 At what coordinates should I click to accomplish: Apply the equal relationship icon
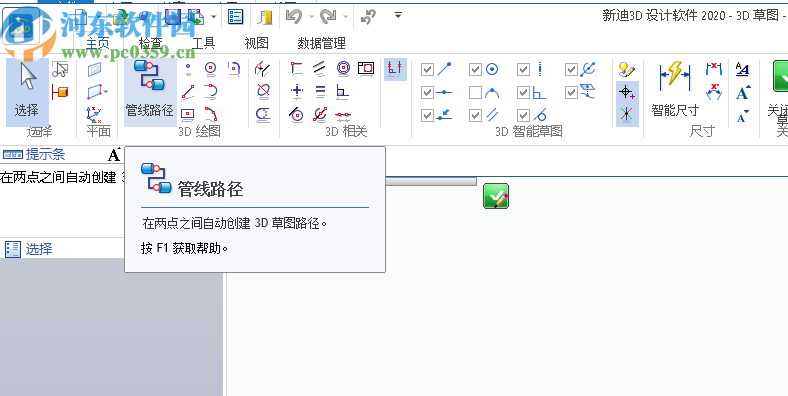pos(320,91)
